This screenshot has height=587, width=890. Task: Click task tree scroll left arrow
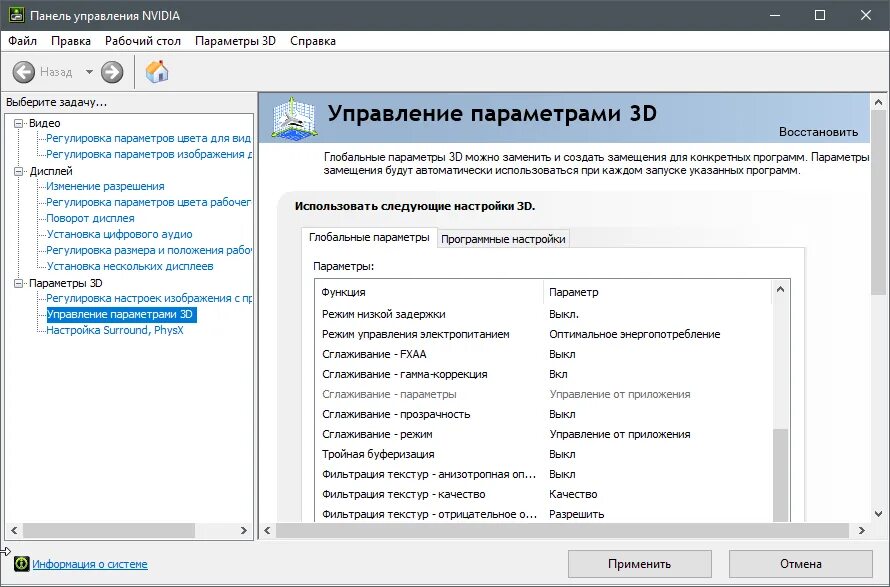[x=14, y=530]
